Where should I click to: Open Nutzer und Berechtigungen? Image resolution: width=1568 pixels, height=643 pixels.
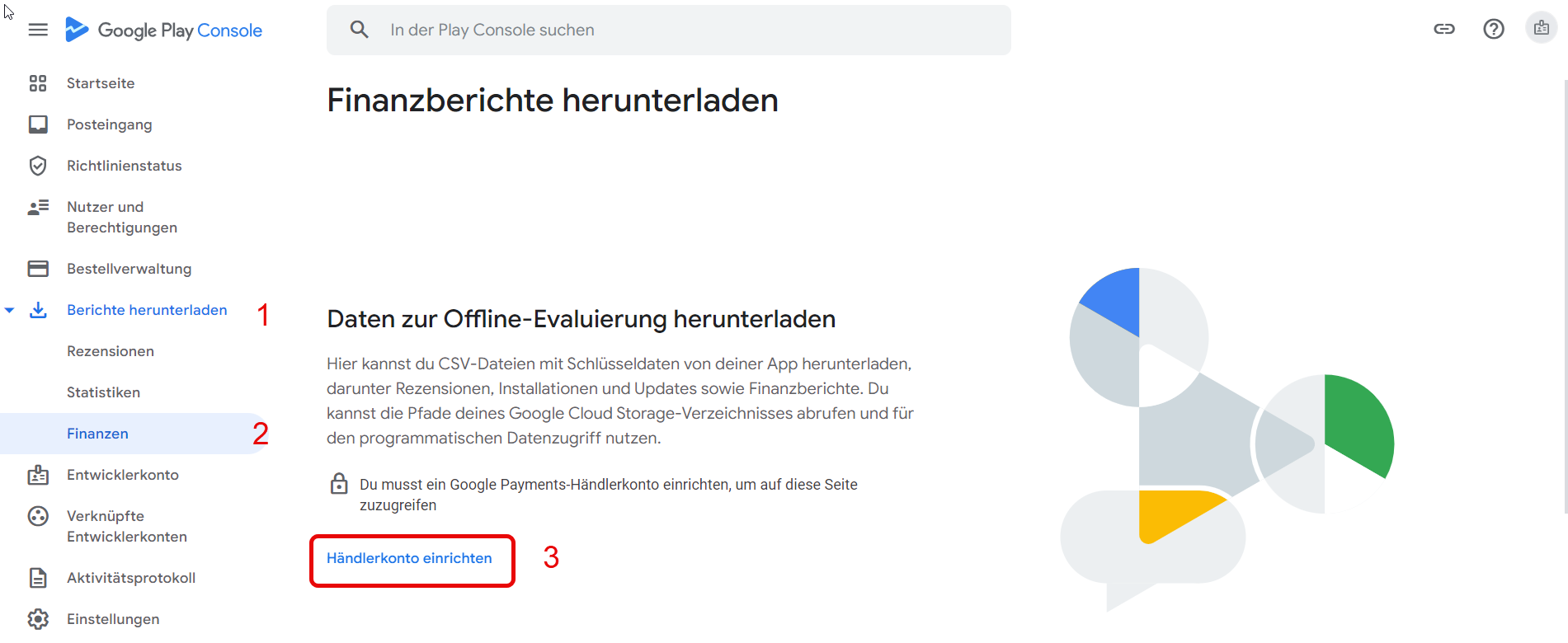[x=122, y=217]
